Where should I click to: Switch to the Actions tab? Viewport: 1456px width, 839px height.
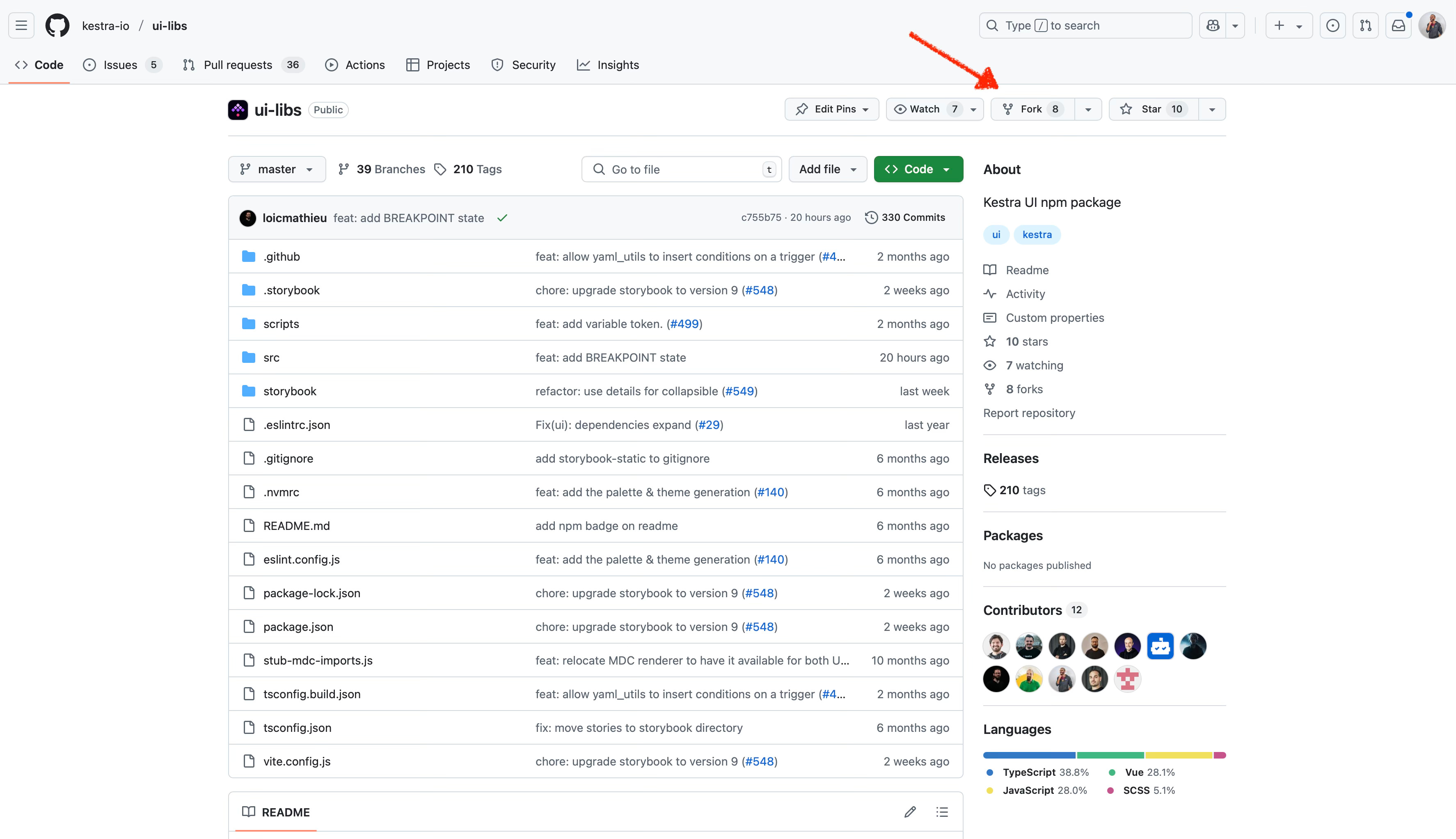tap(355, 64)
